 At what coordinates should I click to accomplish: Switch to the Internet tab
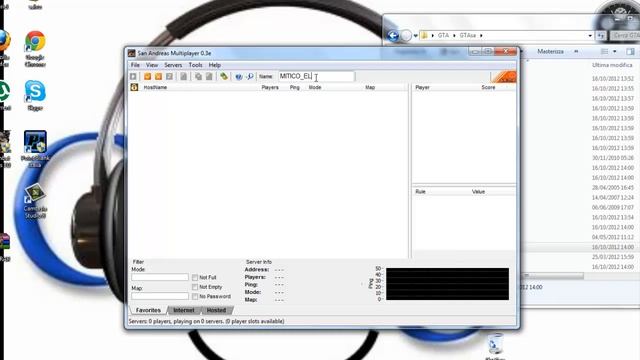tap(184, 310)
